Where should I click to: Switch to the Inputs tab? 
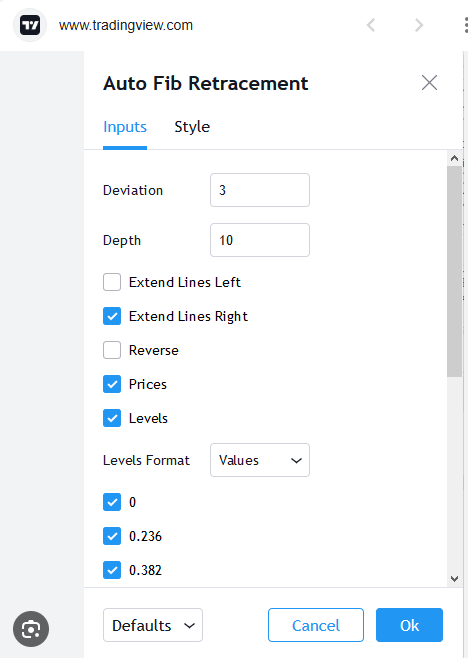(x=125, y=127)
